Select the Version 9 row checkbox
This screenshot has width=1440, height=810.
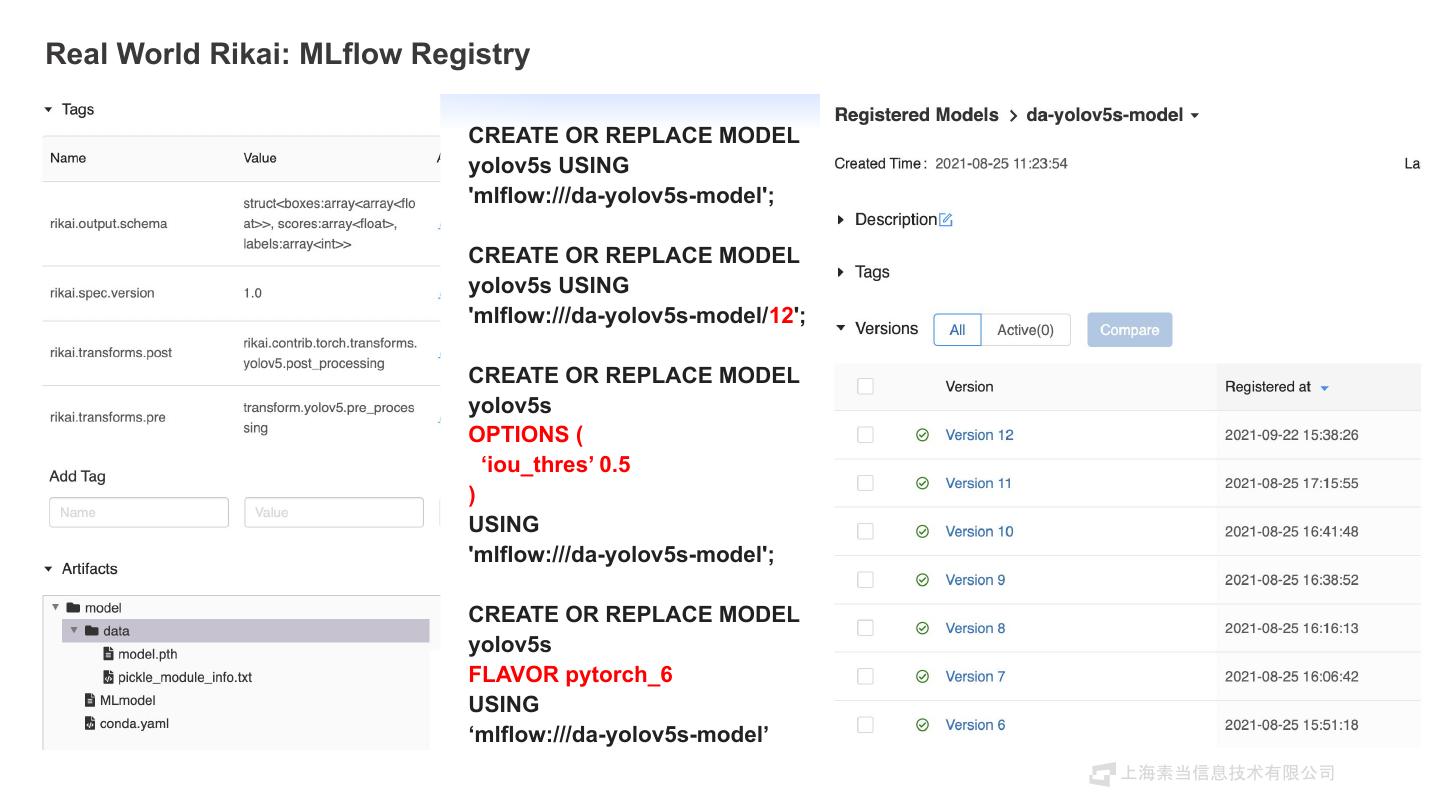865,580
